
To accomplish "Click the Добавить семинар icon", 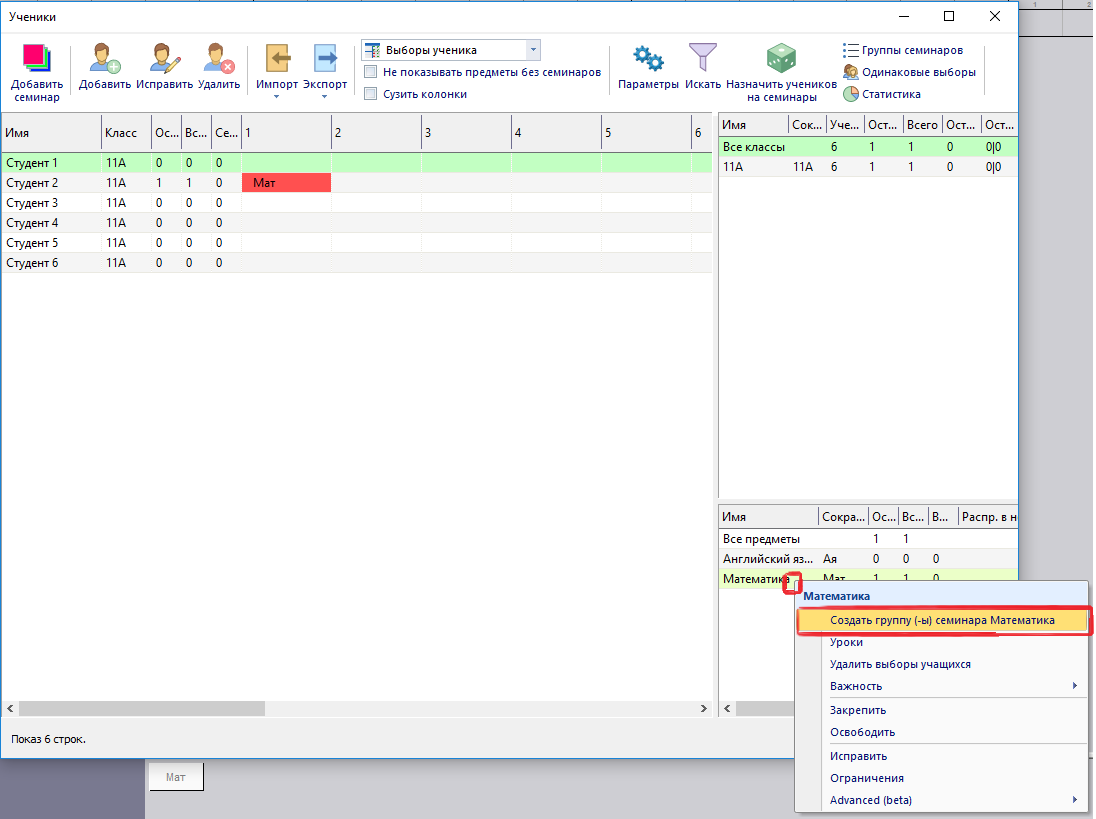I will [x=37, y=59].
